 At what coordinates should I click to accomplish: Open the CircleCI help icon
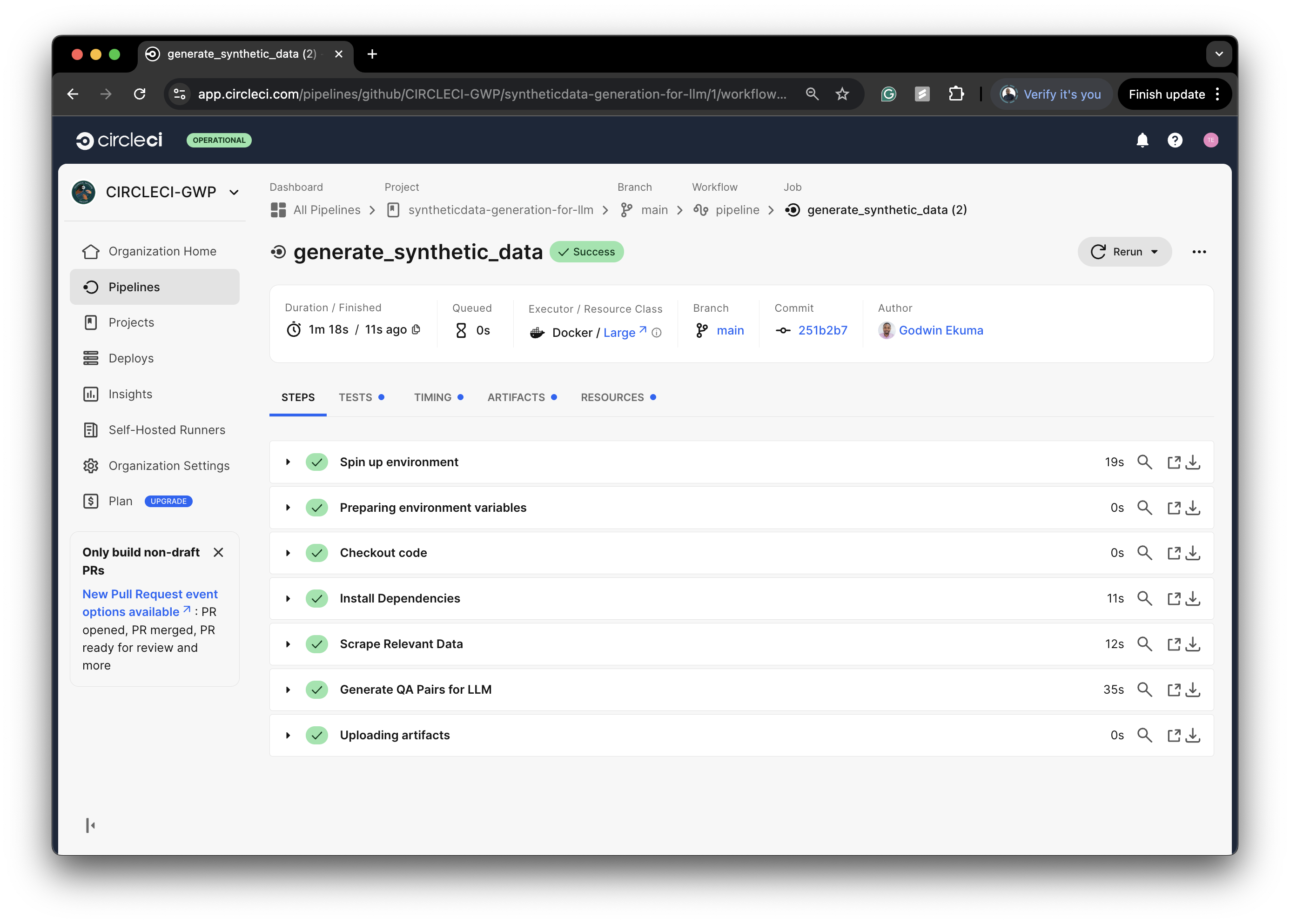[x=1175, y=140]
